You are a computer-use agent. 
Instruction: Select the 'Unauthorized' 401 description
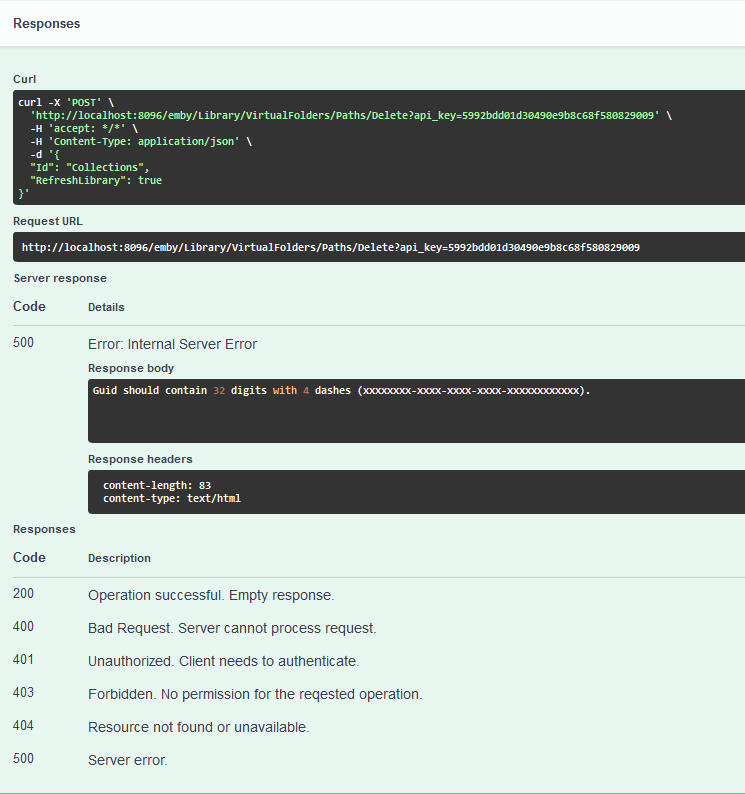[x=223, y=661]
